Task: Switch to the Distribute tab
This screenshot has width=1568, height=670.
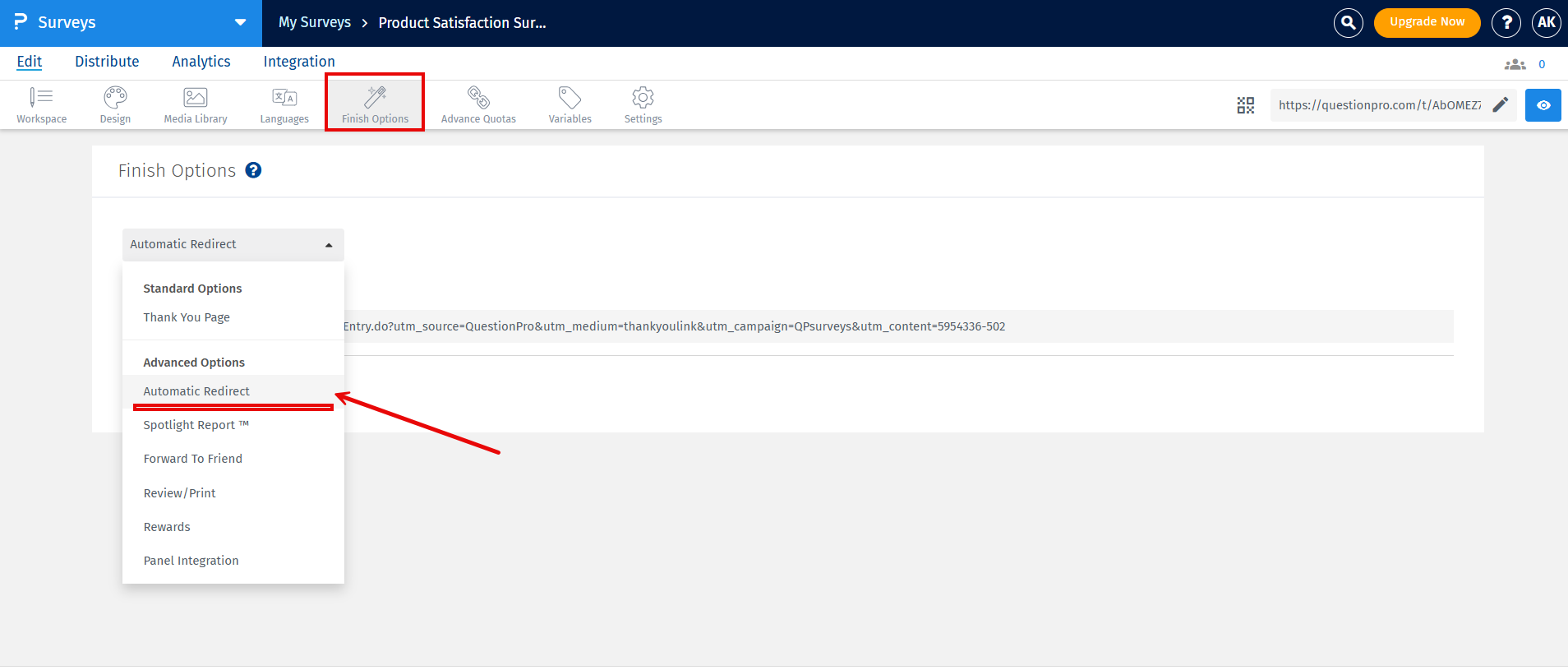Action: 107,62
